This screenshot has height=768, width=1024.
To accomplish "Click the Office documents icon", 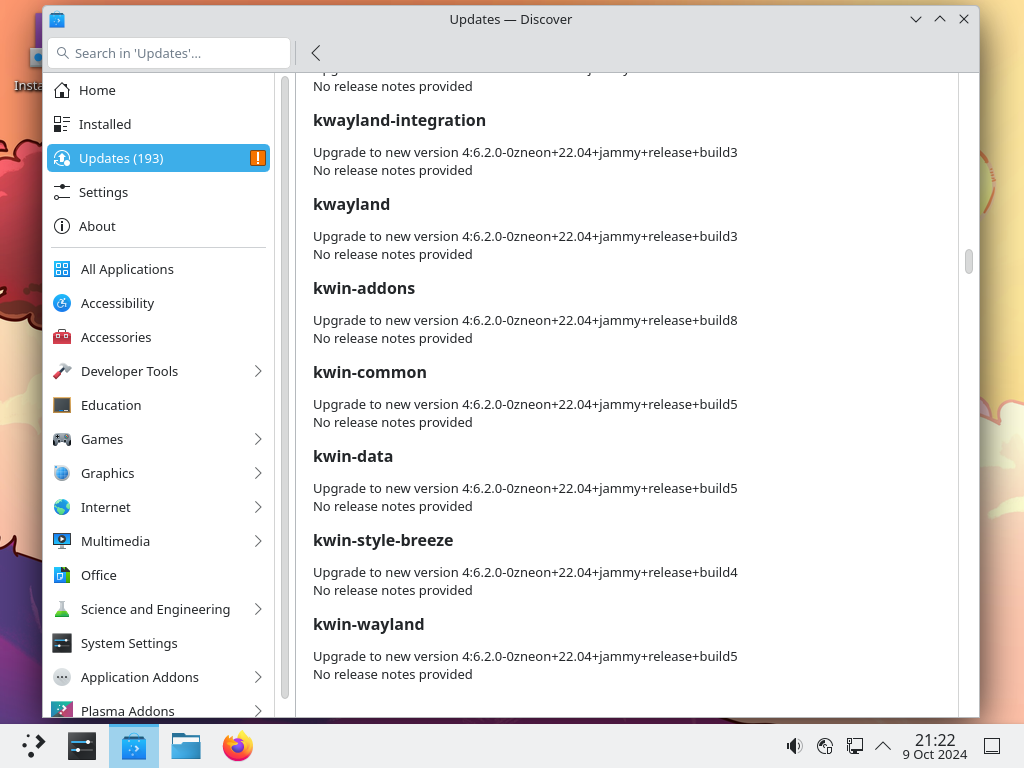I will [x=62, y=575].
